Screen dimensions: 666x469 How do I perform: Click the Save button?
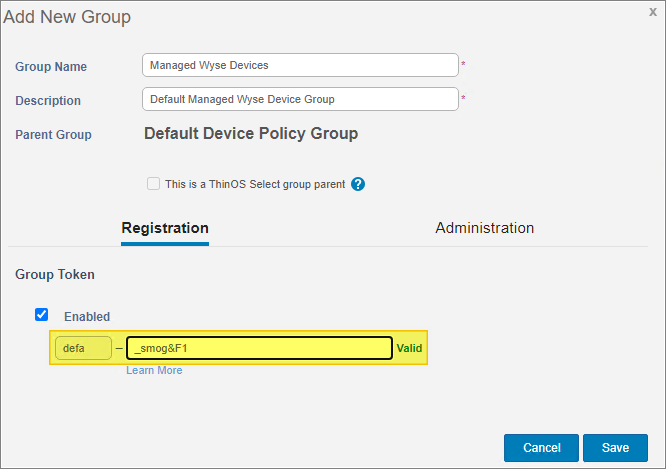point(615,447)
